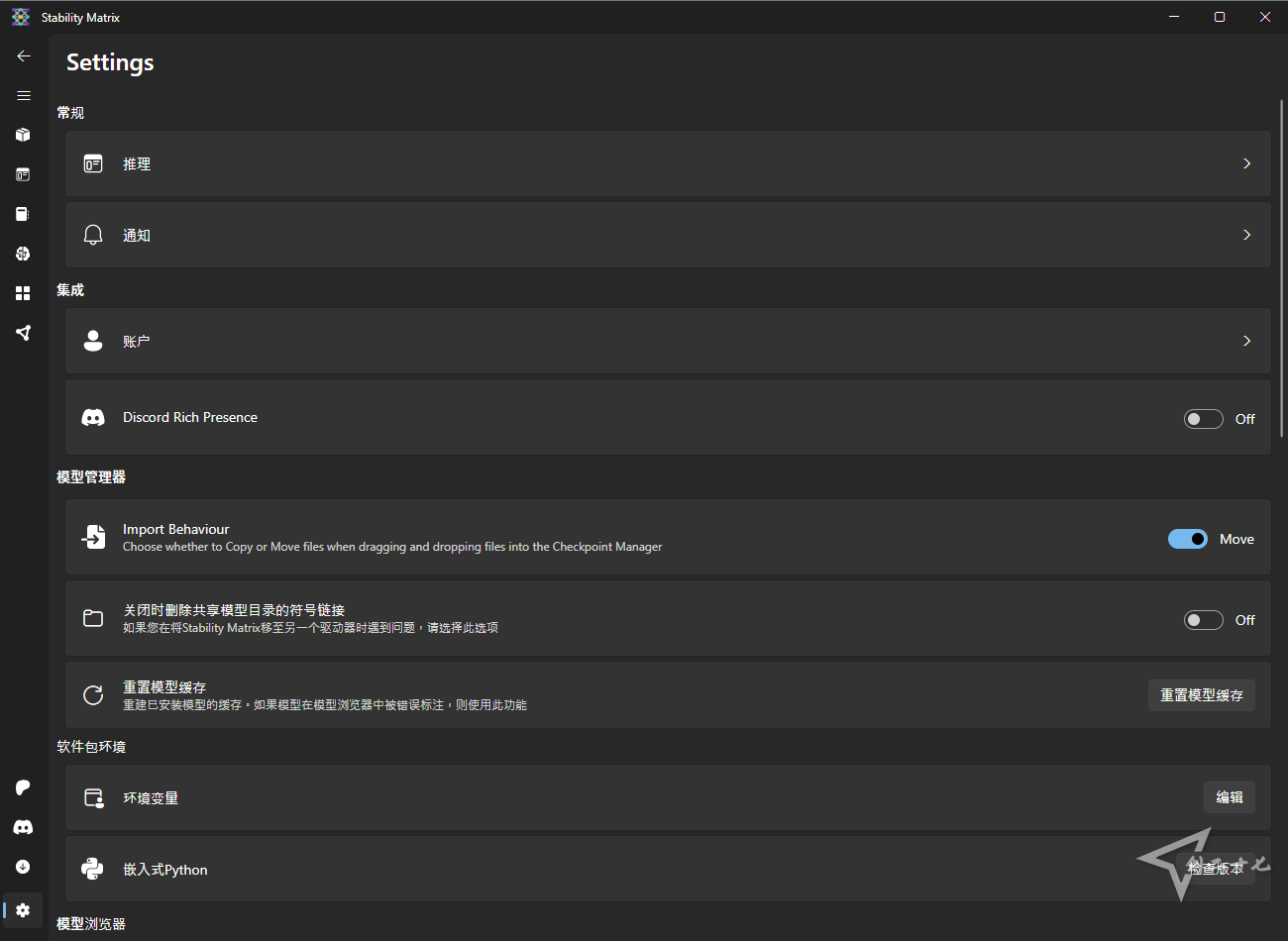This screenshot has width=1288, height=941.
Task: Click the folder icon beside 关闭时删除共享模型目录的符号链接
Action: pos(93,618)
